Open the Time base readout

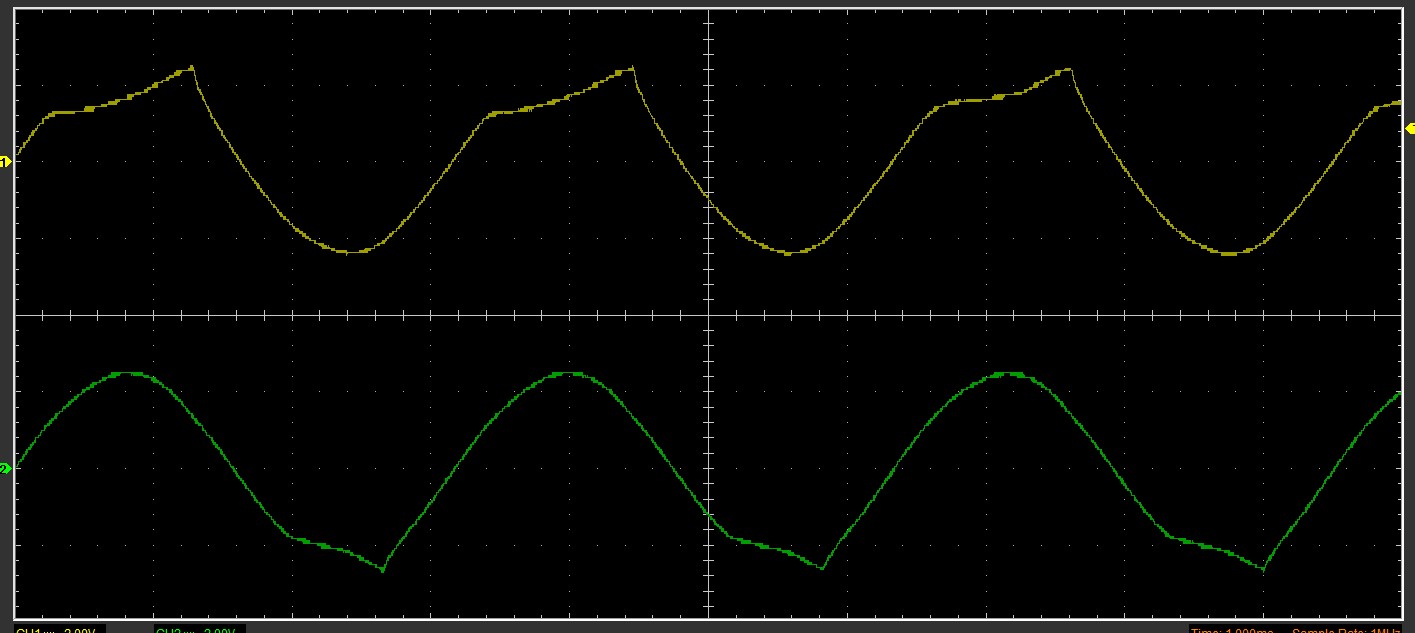tap(1232, 630)
